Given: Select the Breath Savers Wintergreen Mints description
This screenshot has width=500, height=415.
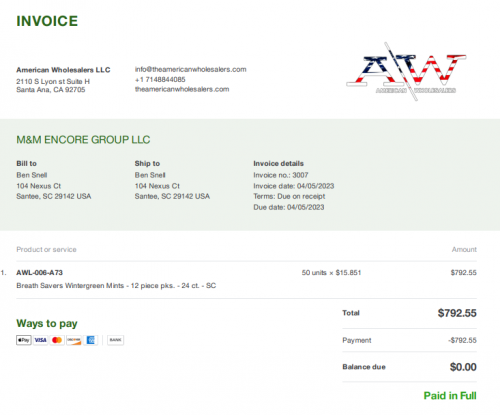Looking at the screenshot, I should 116,286.
